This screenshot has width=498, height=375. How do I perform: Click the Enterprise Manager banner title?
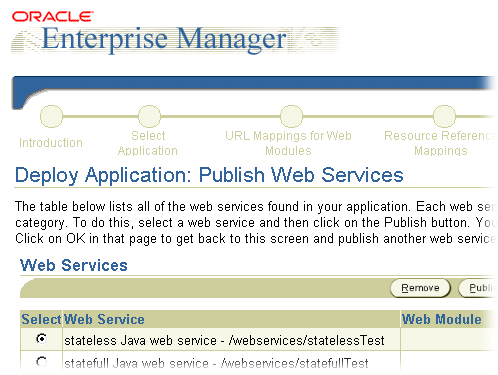coord(164,39)
